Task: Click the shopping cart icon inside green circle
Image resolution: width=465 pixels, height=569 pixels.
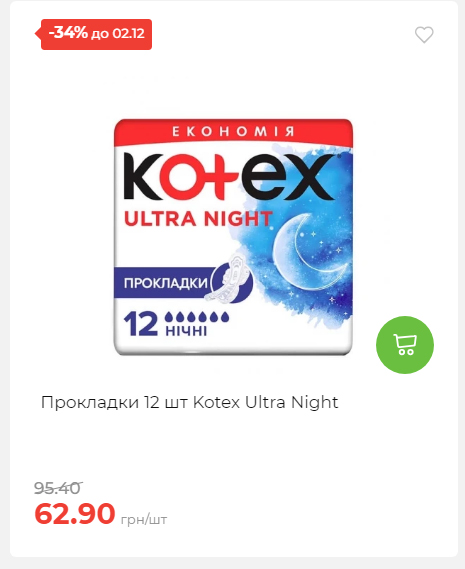Action: [x=405, y=345]
